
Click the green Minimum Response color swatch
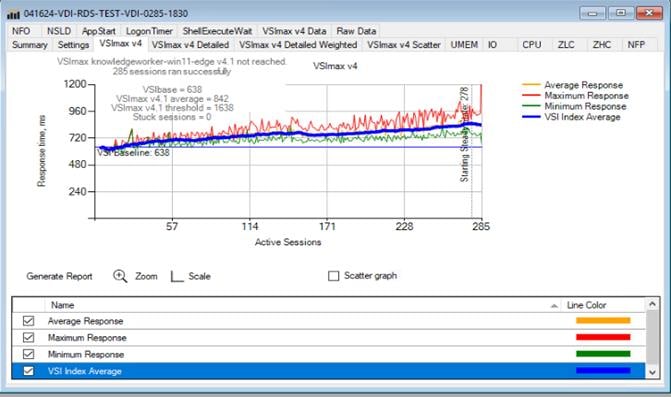(x=603, y=354)
